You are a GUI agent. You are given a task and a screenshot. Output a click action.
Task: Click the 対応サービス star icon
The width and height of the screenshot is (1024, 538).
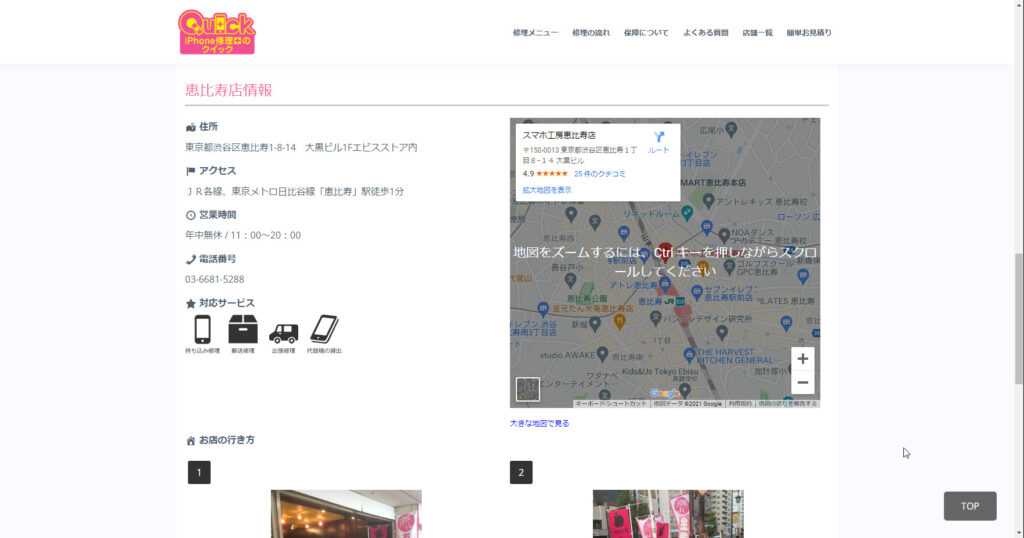[x=191, y=304]
